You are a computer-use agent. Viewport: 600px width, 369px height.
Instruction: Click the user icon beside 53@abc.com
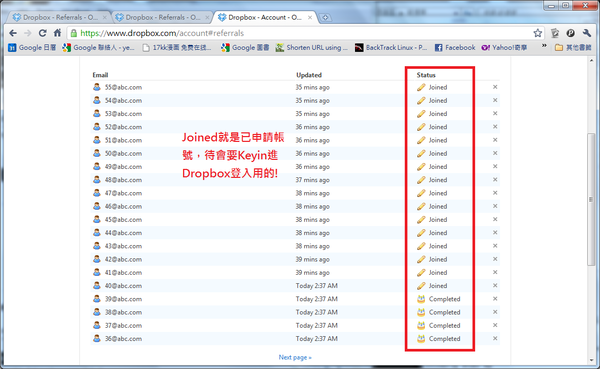click(x=97, y=113)
